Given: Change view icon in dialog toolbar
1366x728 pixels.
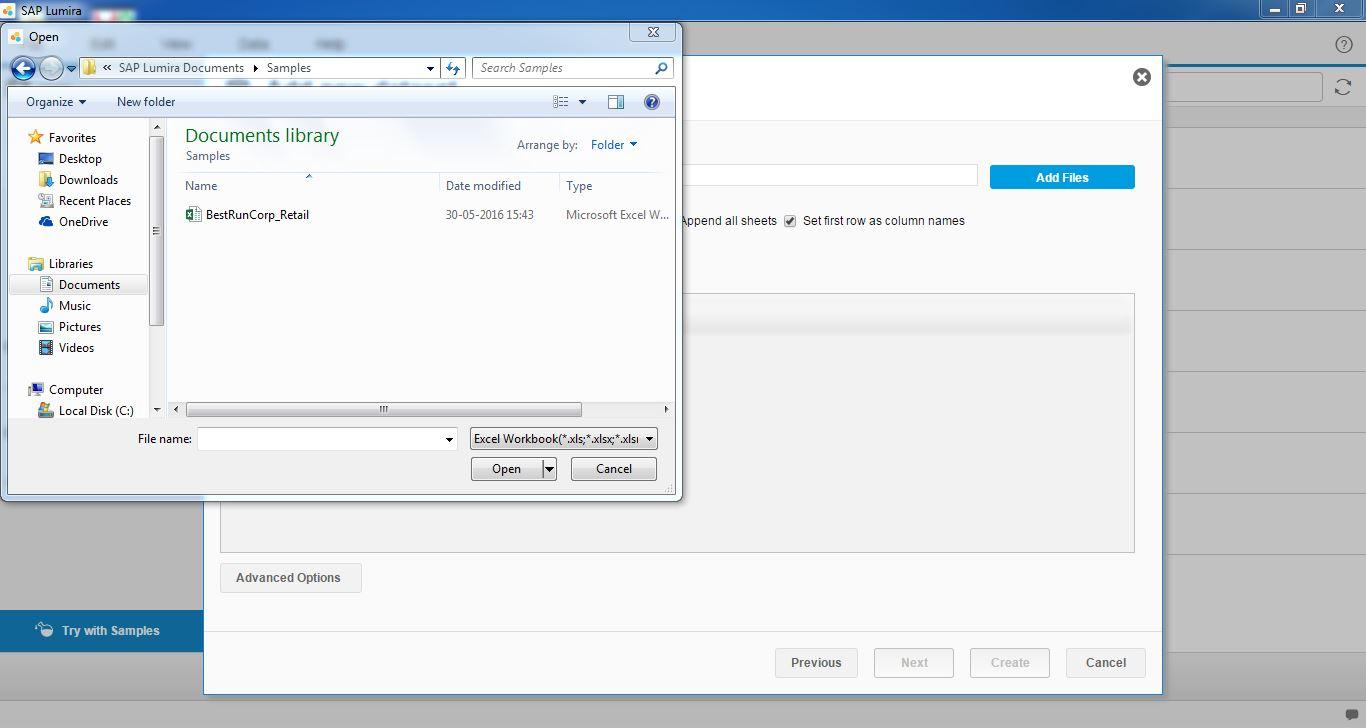Looking at the screenshot, I should [561, 102].
